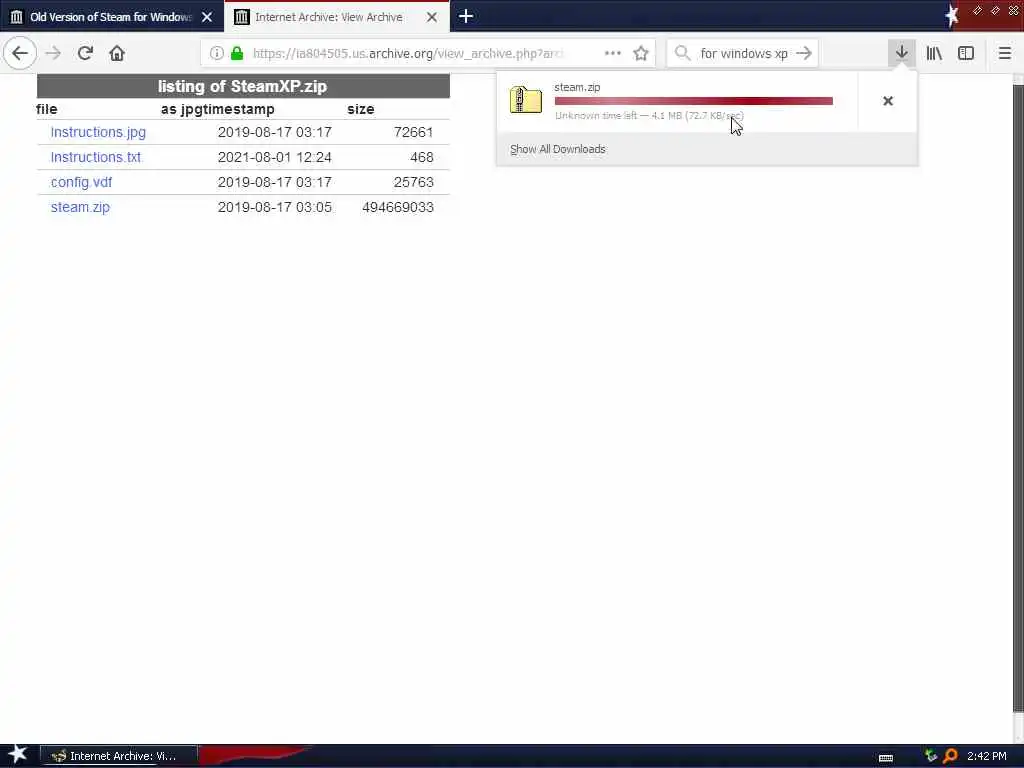Select Internet Archive taskbar window button

pyautogui.click(x=120, y=756)
